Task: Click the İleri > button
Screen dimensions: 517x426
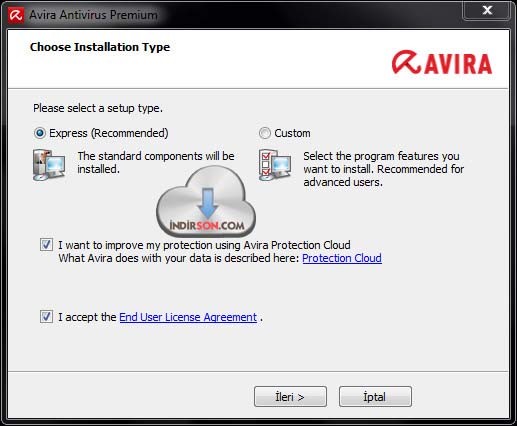Action: click(x=290, y=397)
